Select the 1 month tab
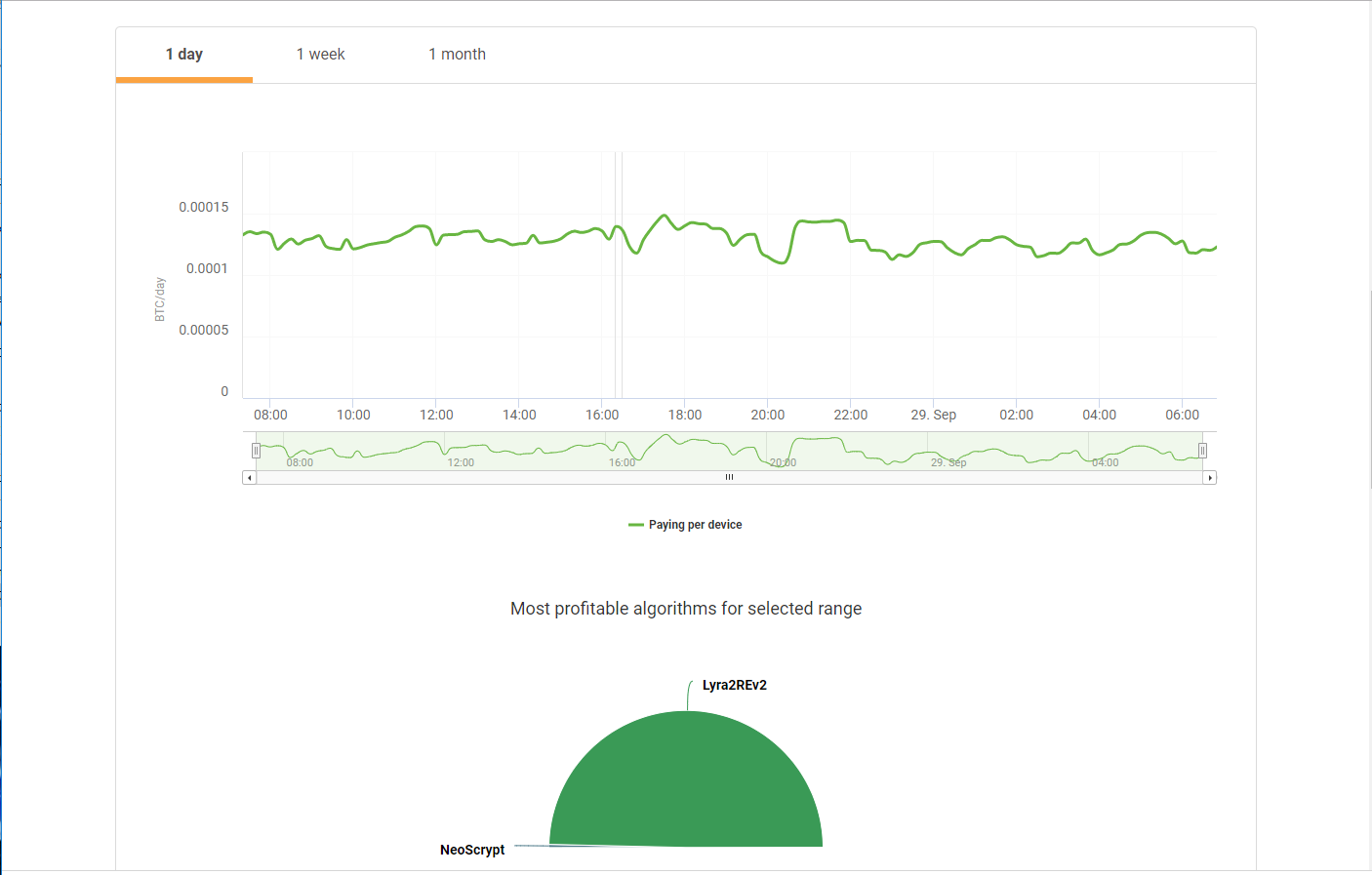Screen dimensions: 1372x875 [x=457, y=55]
